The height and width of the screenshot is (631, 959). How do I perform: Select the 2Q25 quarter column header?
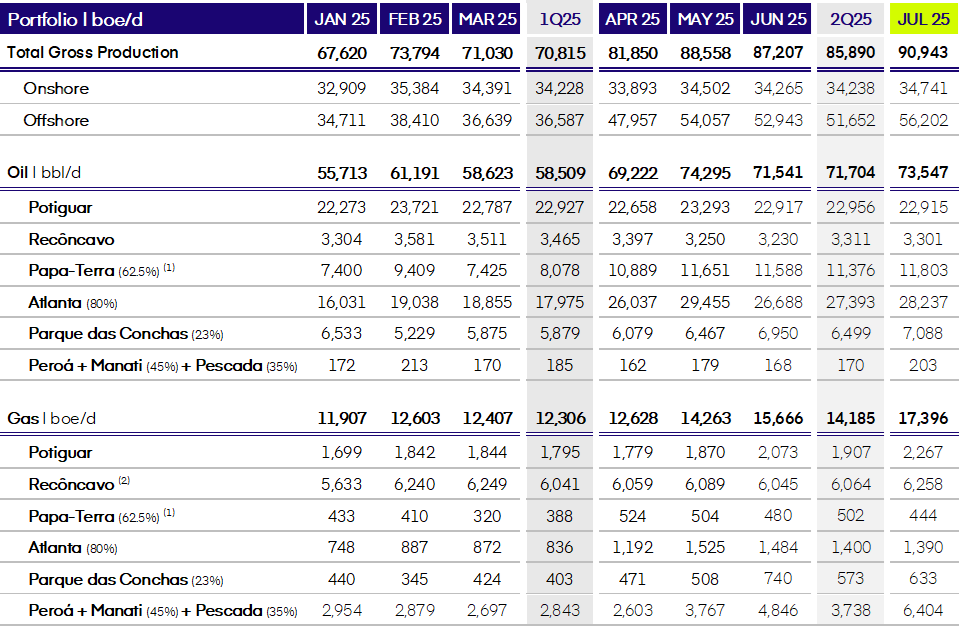851,19
